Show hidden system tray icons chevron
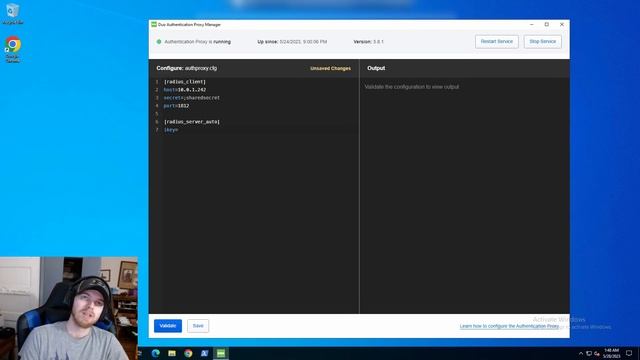Viewport: 640px width, 360px height. coord(581,353)
